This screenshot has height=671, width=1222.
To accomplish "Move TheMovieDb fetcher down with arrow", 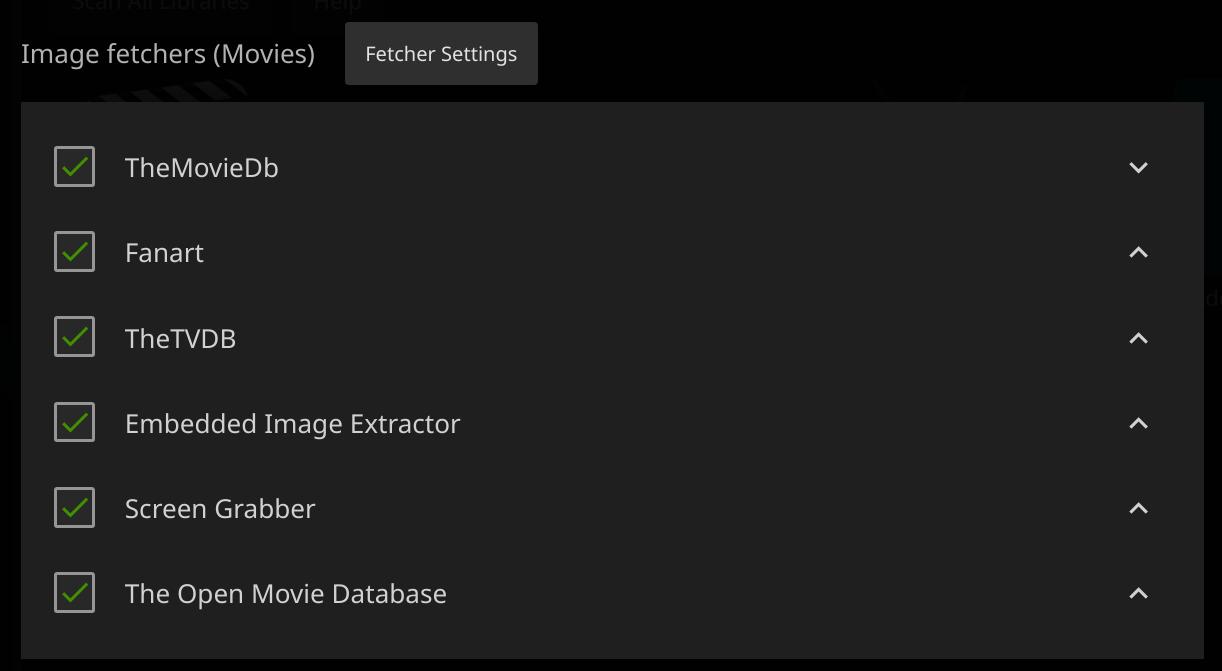I will (1138, 168).
